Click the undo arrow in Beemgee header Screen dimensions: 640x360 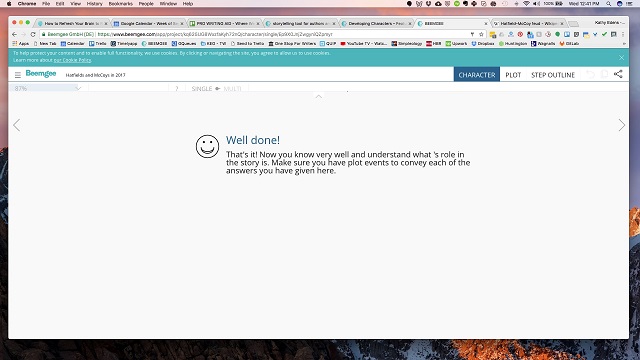[590, 74]
